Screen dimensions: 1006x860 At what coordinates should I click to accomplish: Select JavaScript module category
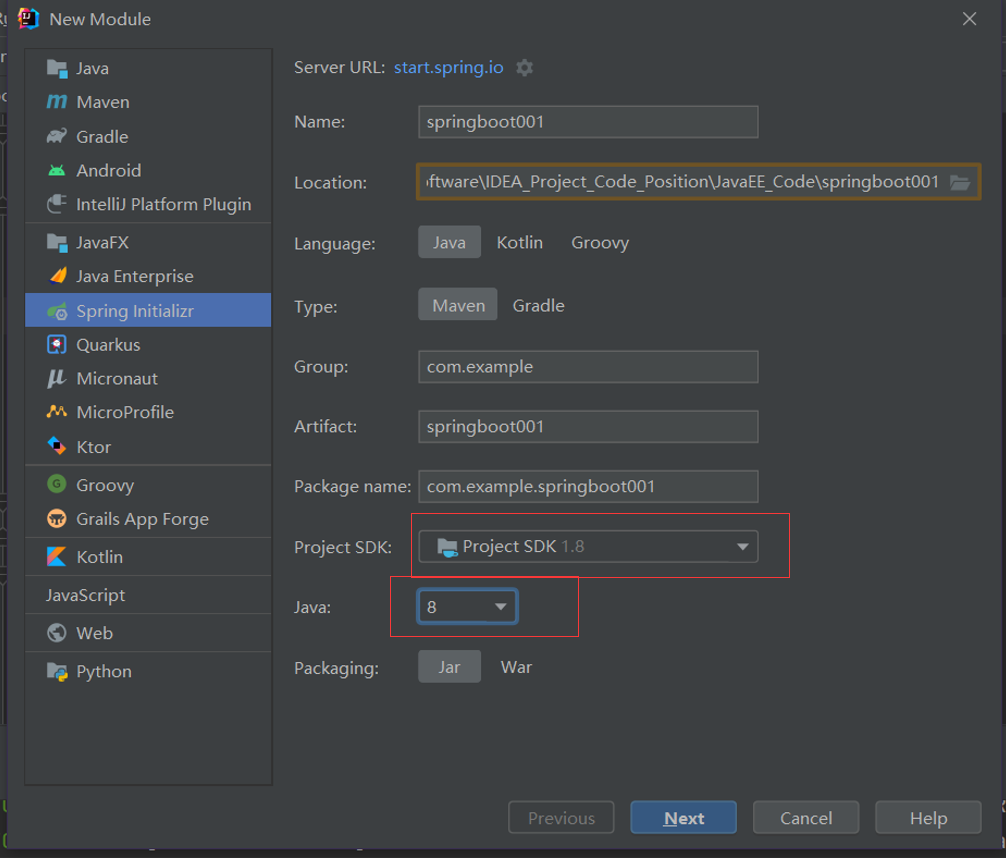pyautogui.click(x=85, y=595)
